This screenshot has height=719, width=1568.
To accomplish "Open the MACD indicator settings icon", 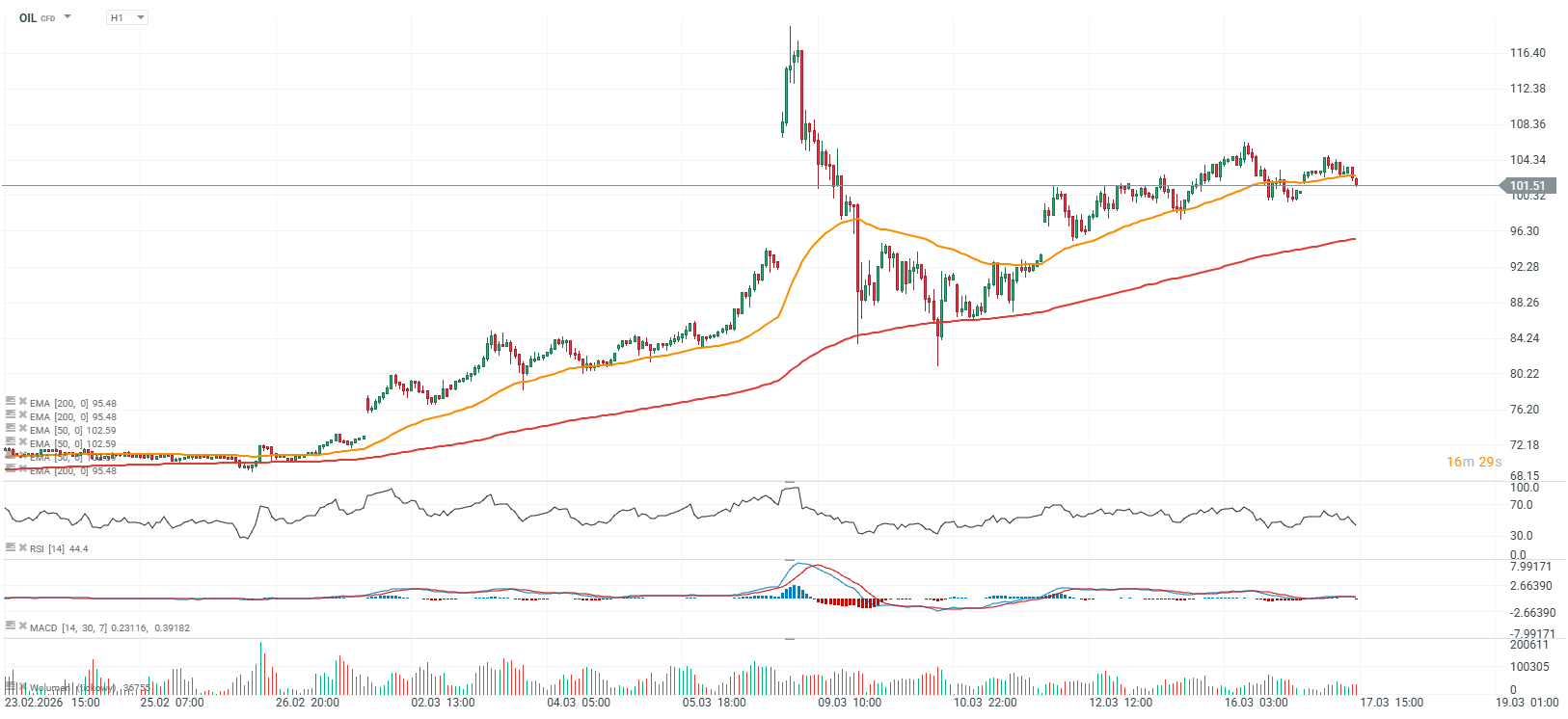I will (10, 626).
